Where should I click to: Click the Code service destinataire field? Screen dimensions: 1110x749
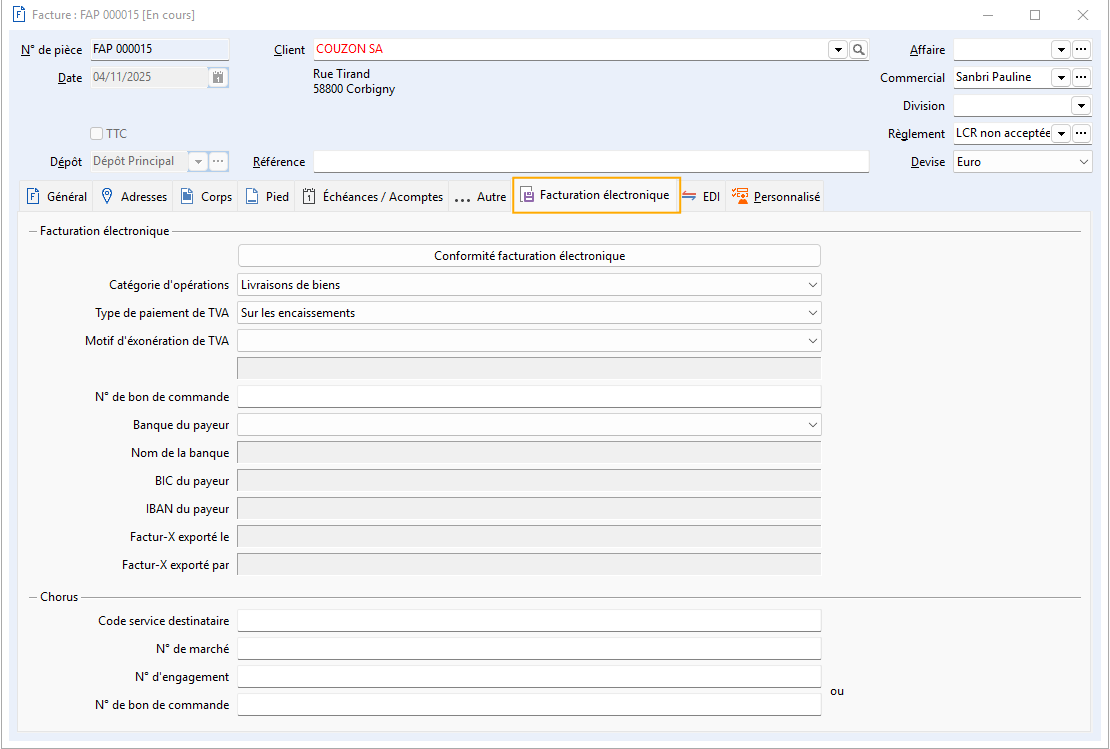[529, 621]
